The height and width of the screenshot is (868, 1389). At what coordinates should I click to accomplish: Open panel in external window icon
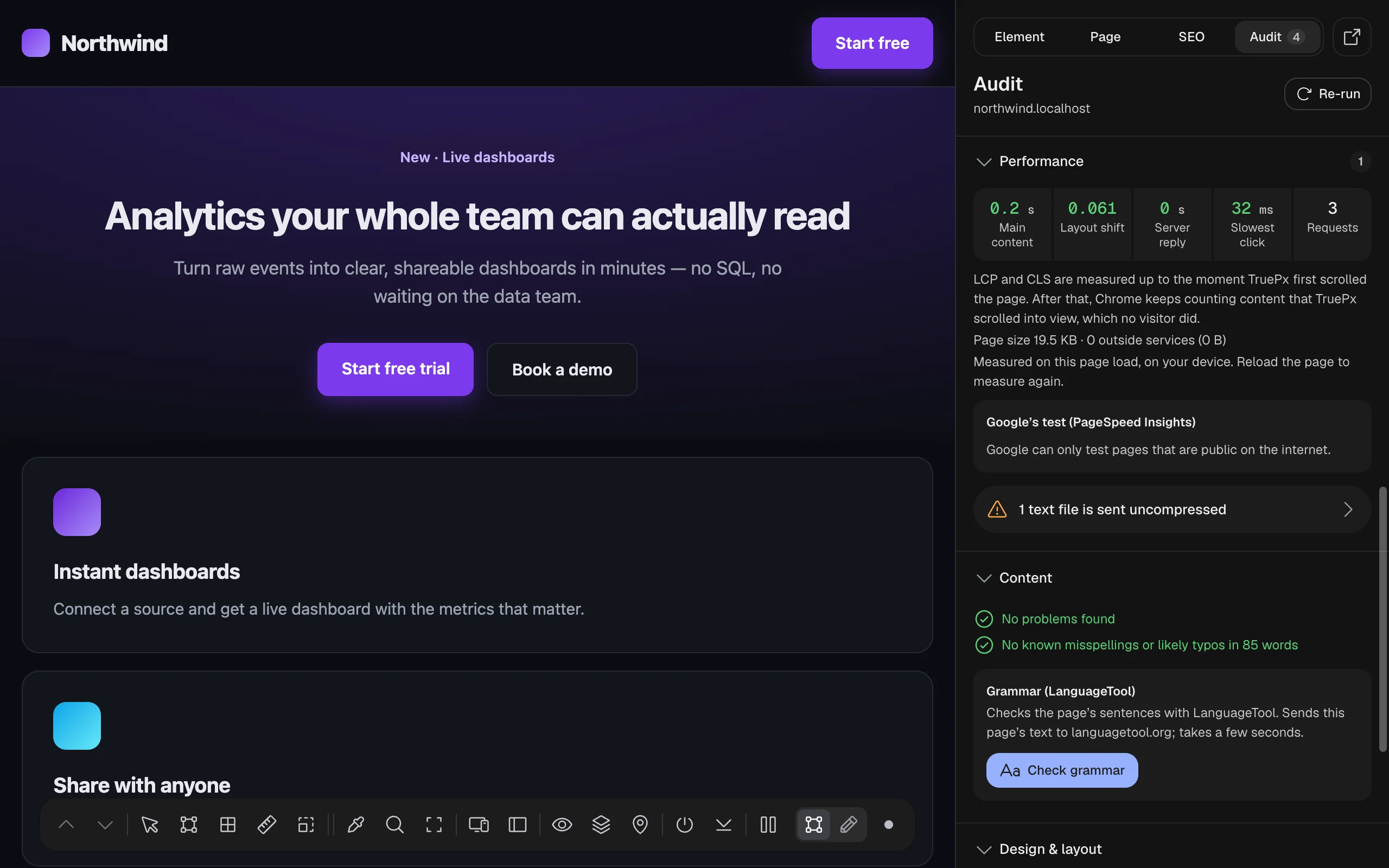pyautogui.click(x=1352, y=37)
